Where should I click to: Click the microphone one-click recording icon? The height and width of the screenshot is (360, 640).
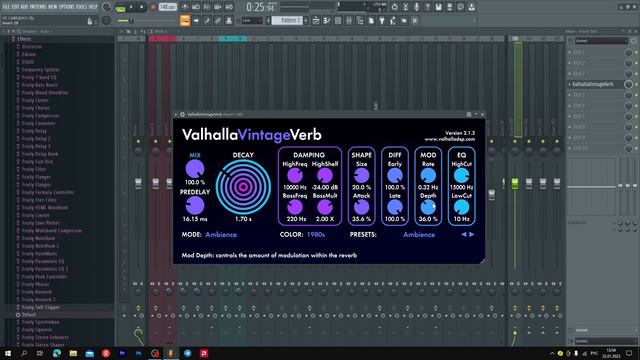tap(416, 7)
